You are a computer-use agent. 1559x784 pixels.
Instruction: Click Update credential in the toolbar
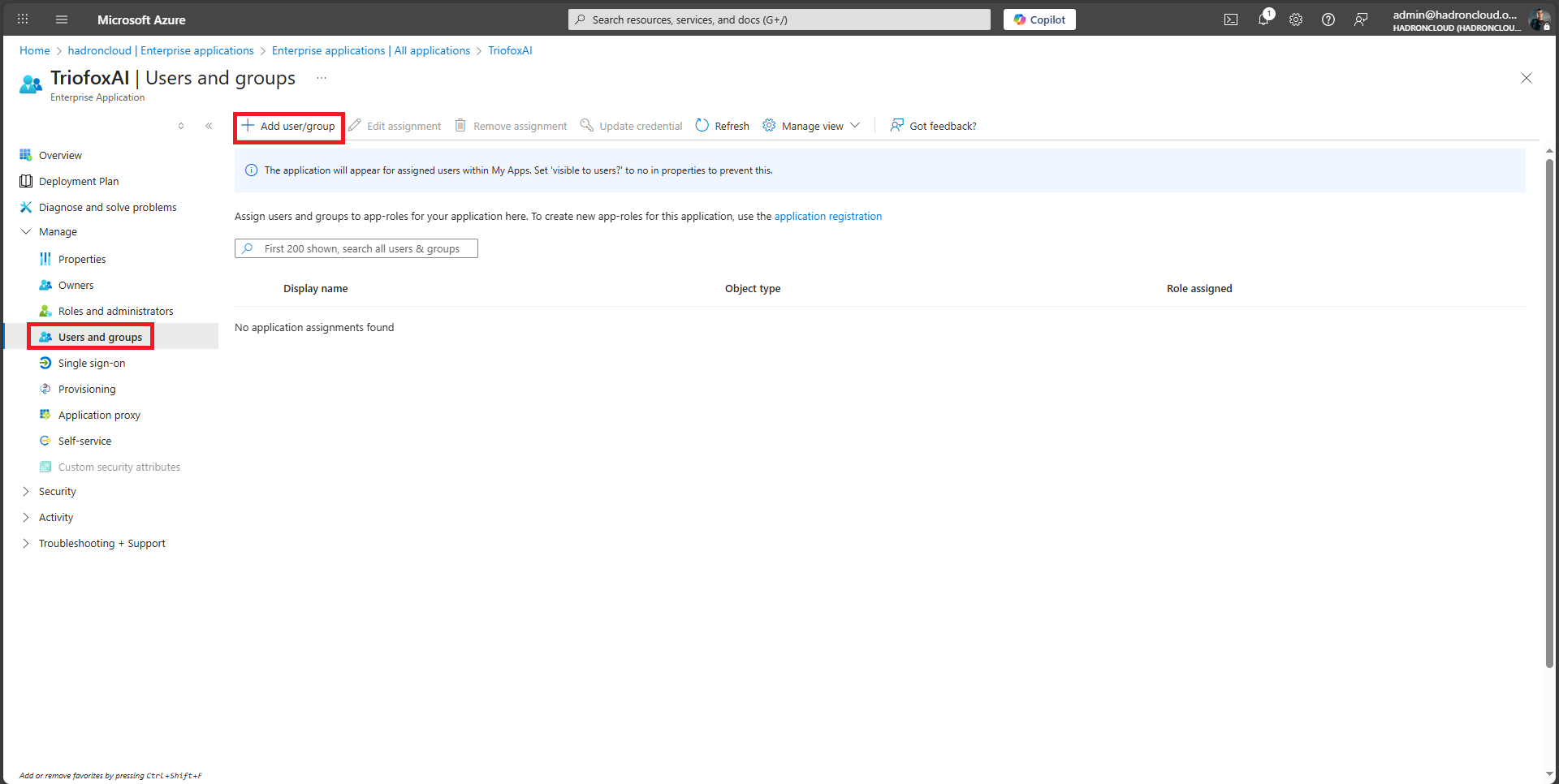pos(631,126)
